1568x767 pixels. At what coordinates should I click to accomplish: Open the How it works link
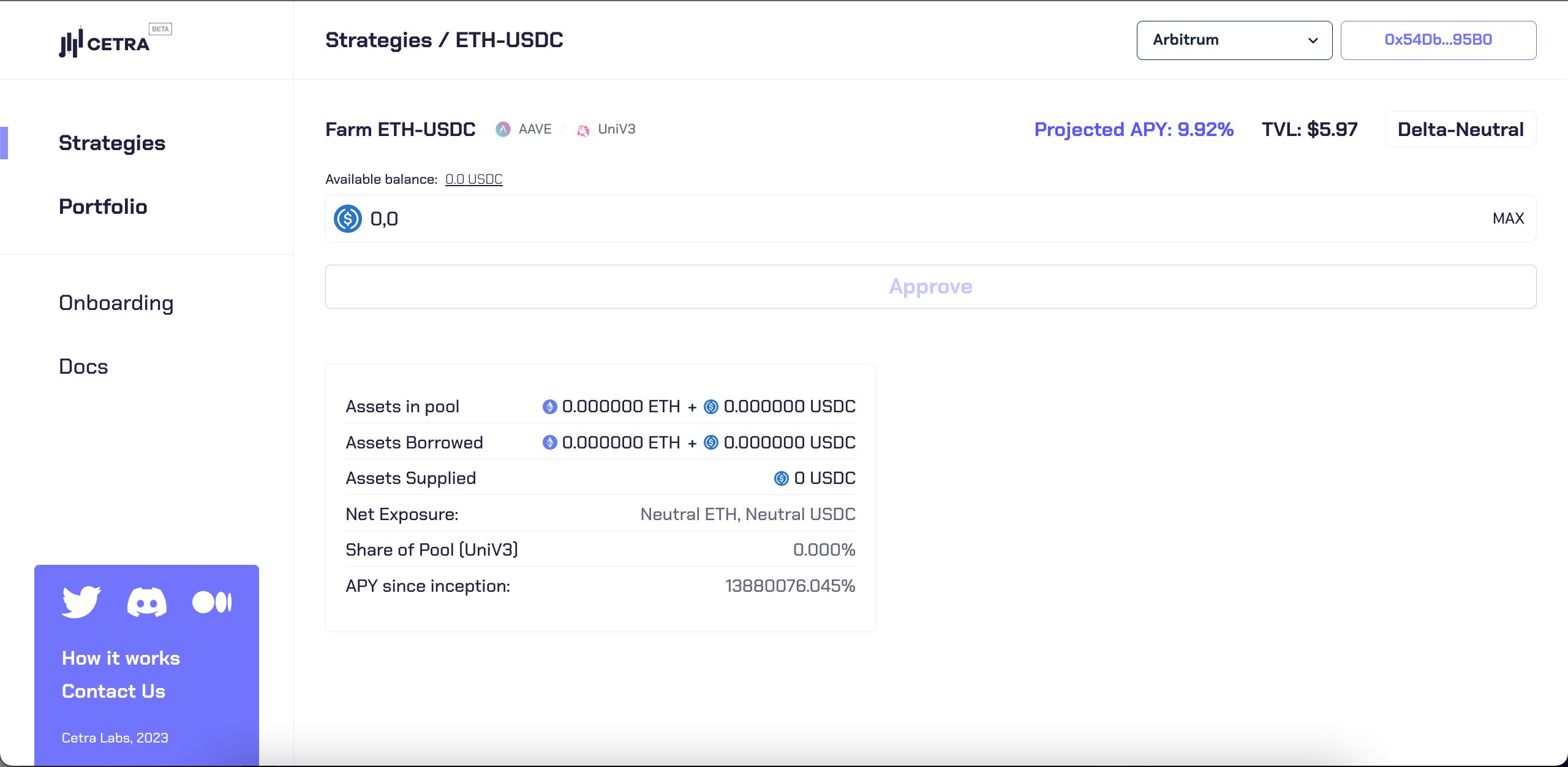[121, 658]
